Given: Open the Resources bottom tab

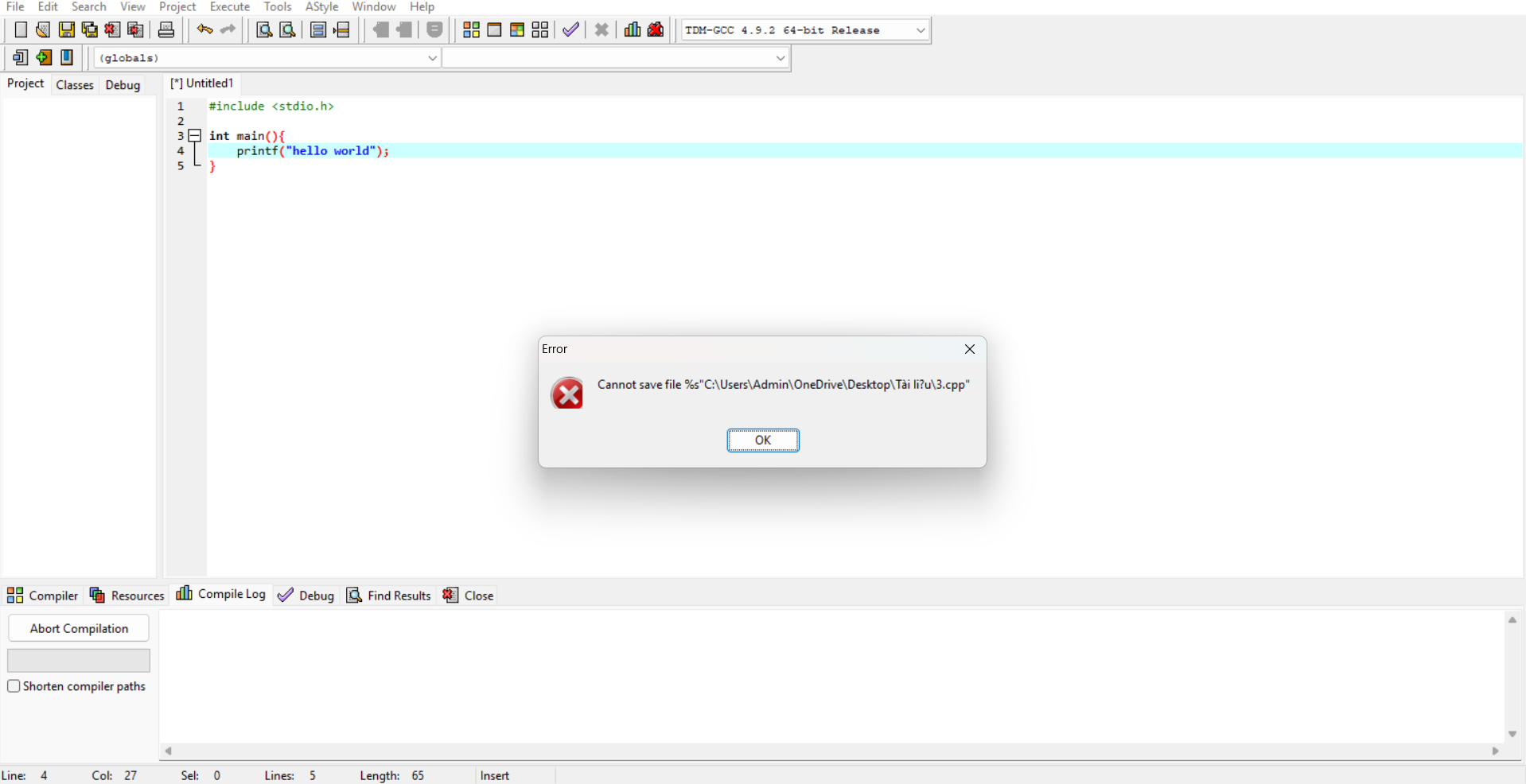Looking at the screenshot, I should click(x=127, y=596).
